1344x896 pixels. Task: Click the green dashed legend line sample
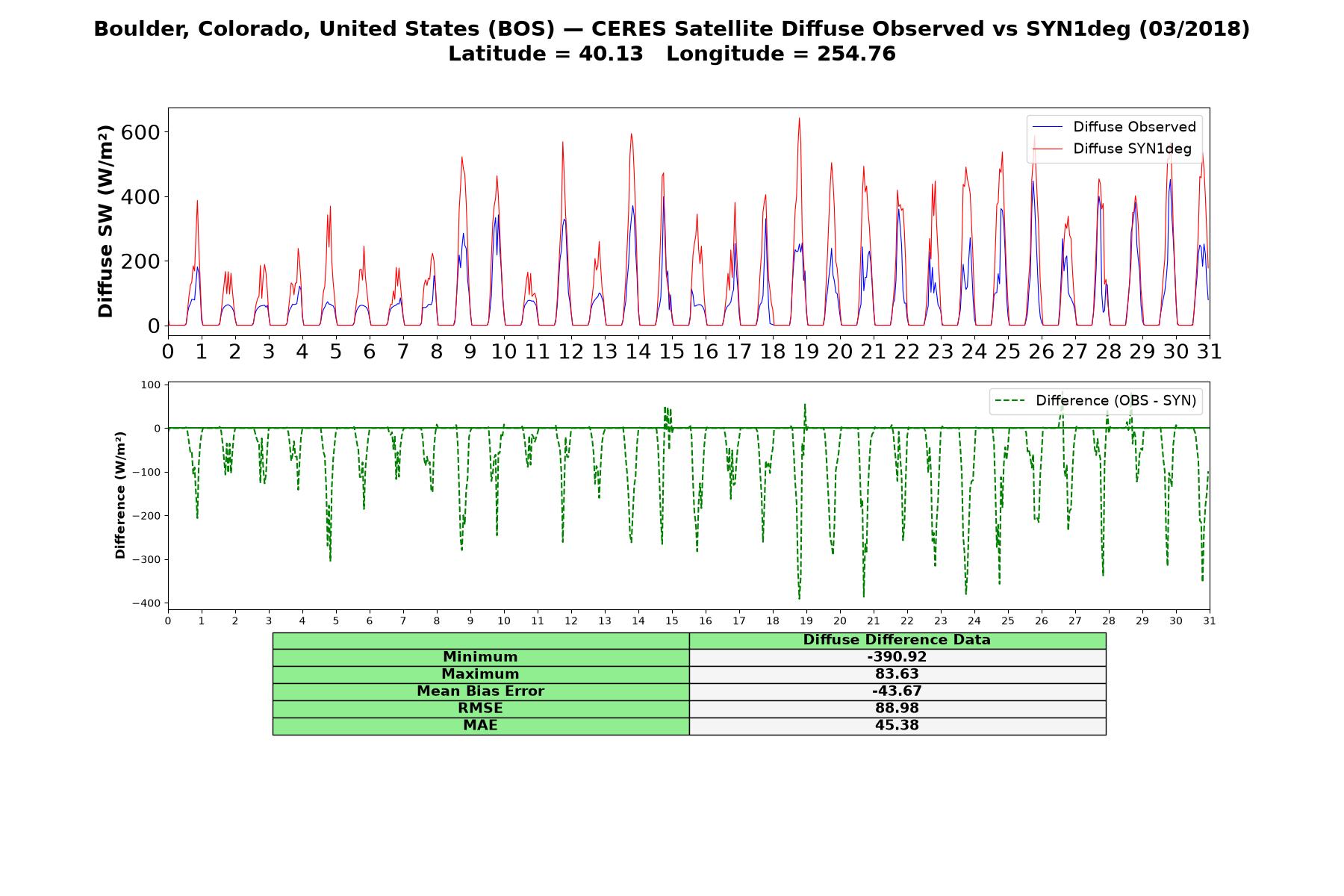click(1010, 402)
